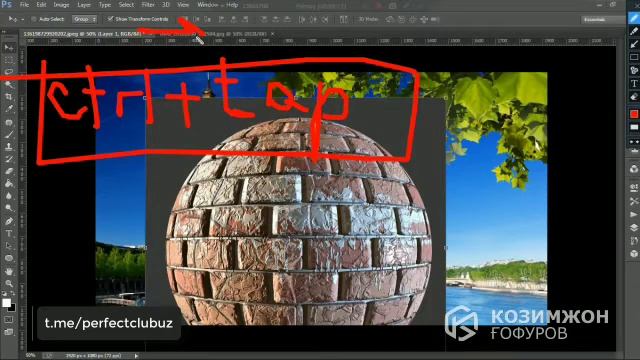The image size is (640, 360).
Task: Select the Ellipse shape tool
Action: click(9, 258)
